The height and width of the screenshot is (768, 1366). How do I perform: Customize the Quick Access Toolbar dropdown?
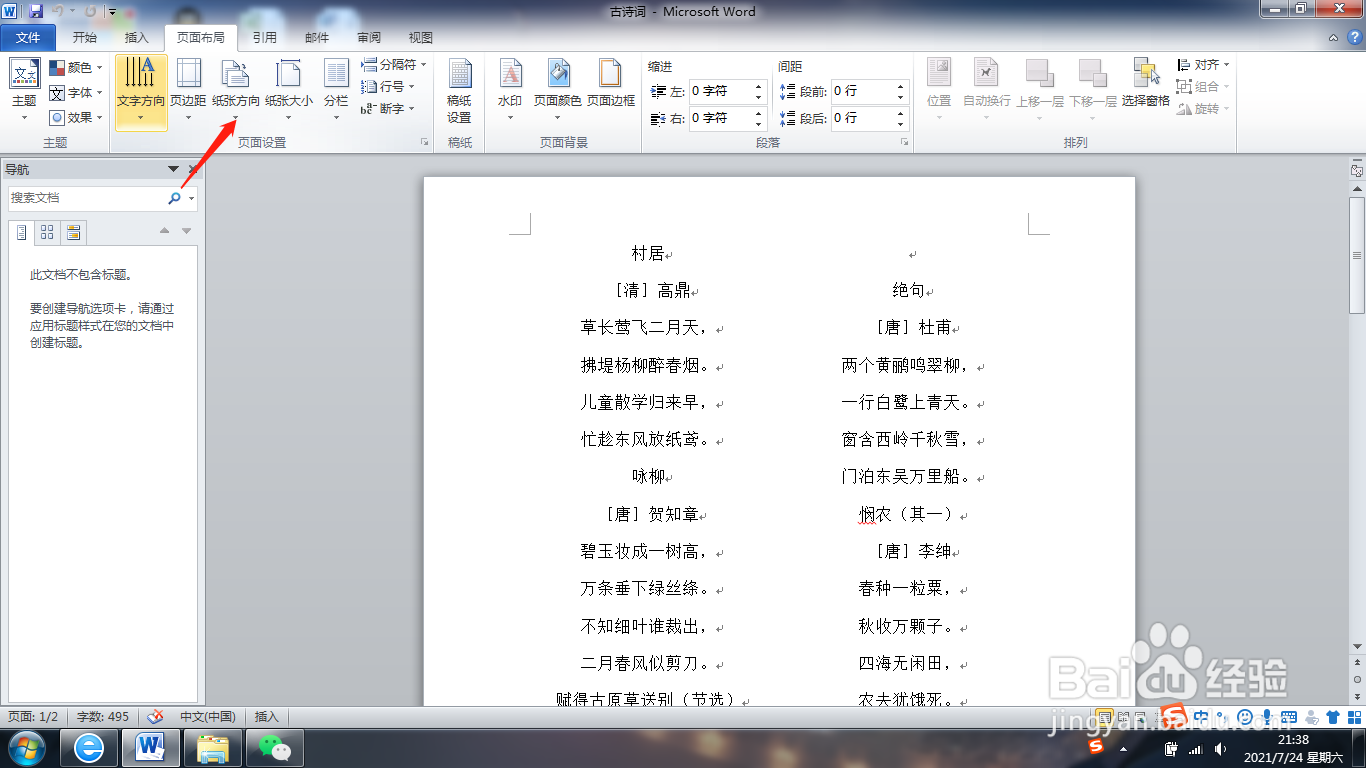(112, 13)
